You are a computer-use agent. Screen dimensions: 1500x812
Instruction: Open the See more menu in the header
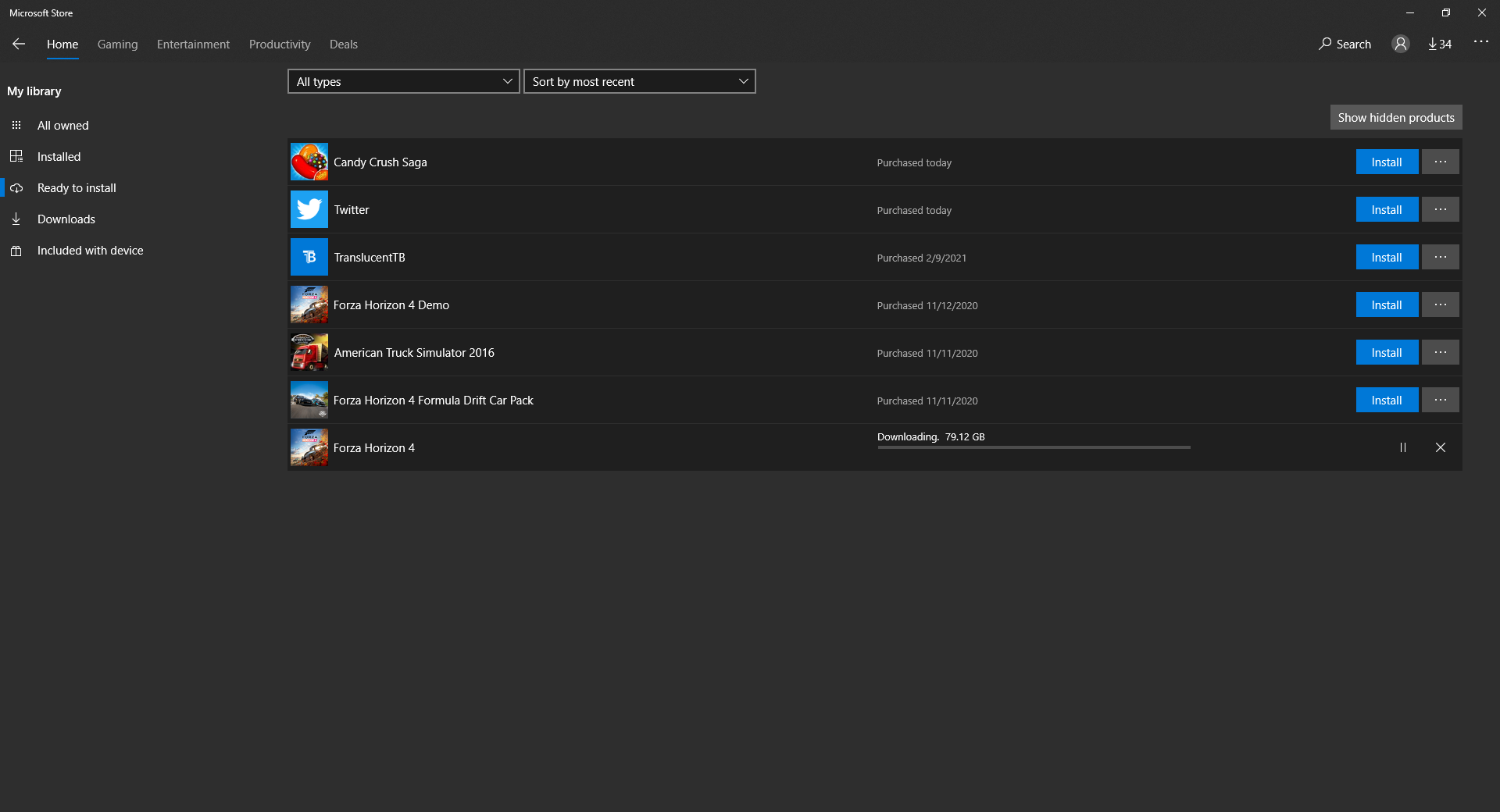[1481, 41]
